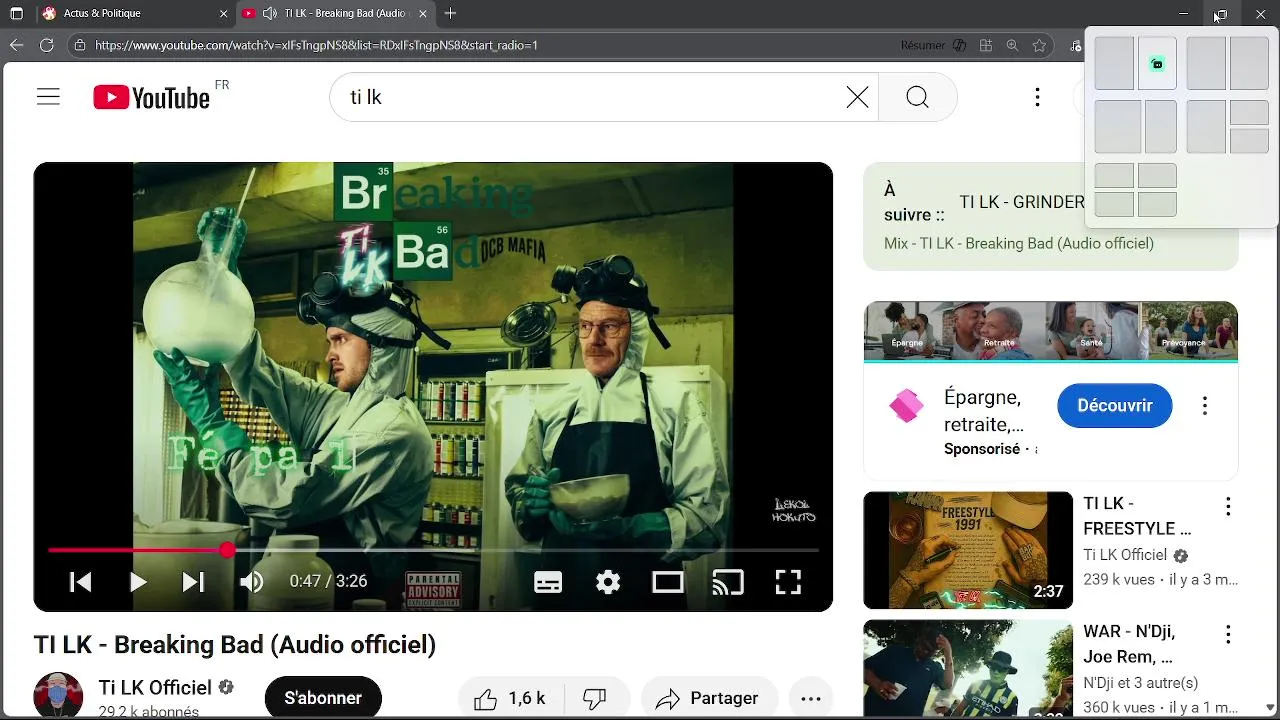The height and width of the screenshot is (720, 1280).
Task: Close the TI LK - Breaking Bad tab
Action: (x=423, y=14)
